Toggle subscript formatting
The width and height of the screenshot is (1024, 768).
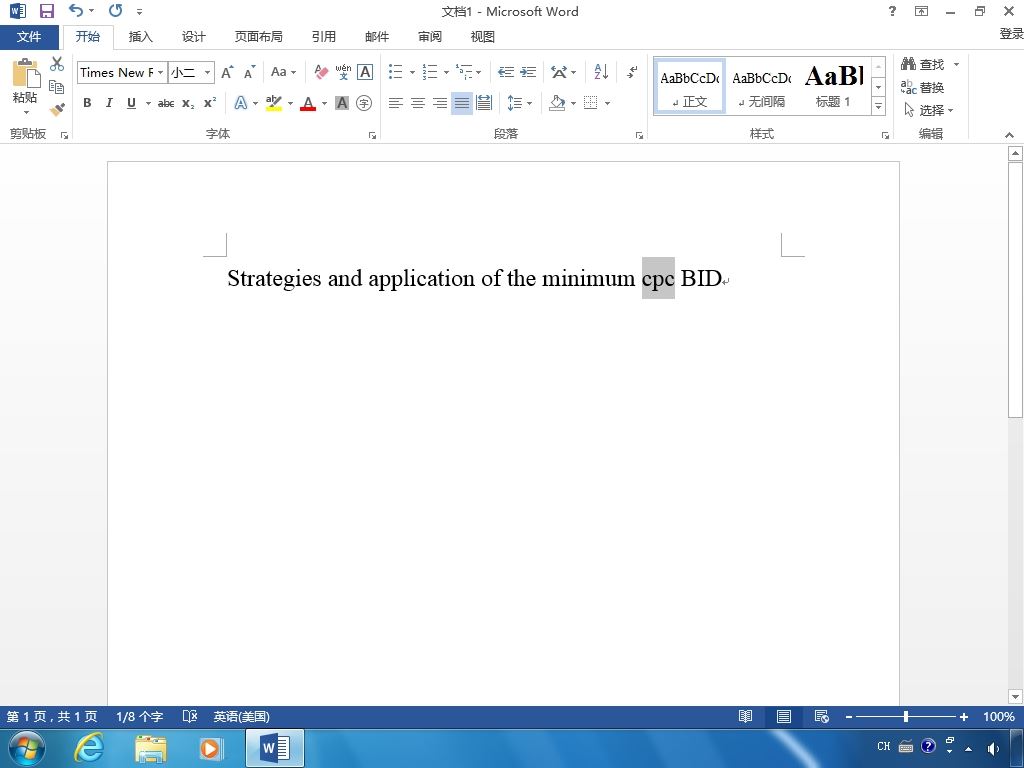click(188, 103)
